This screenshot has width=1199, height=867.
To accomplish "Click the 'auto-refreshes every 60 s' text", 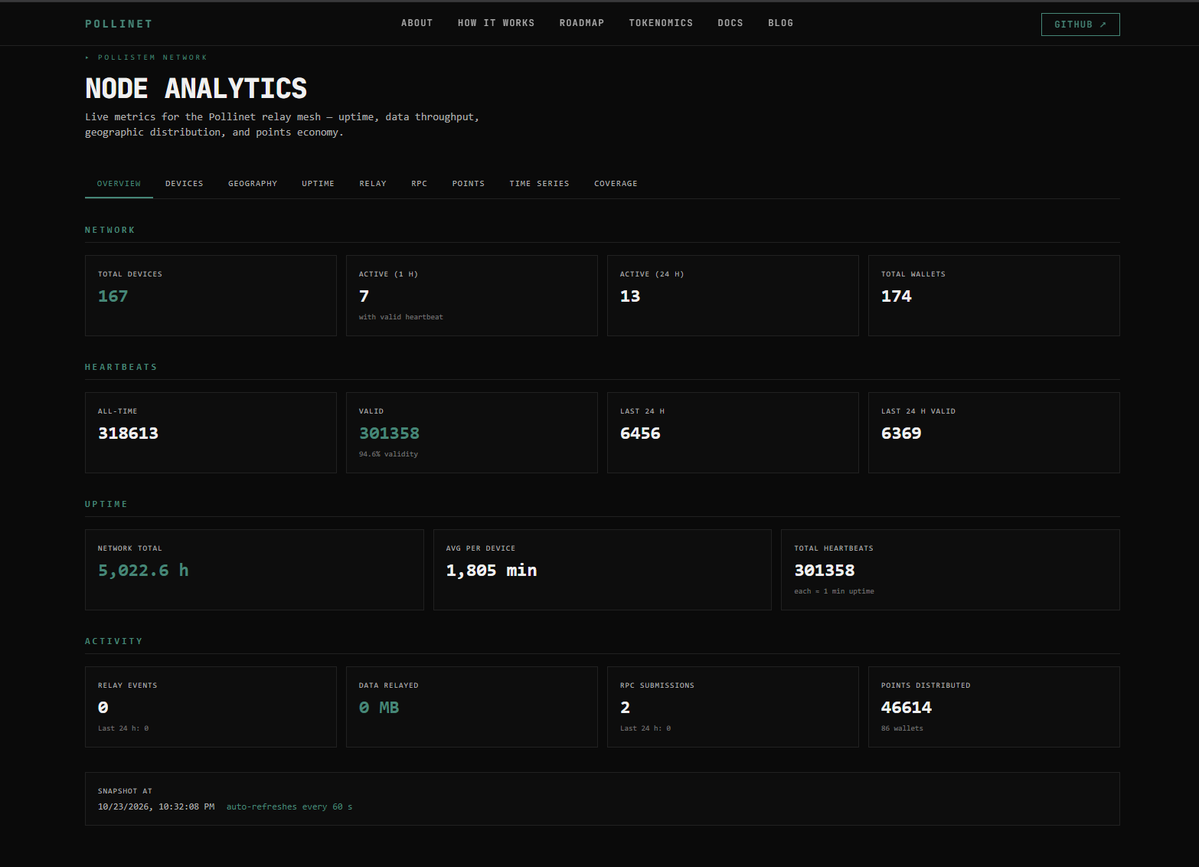I will pyautogui.click(x=289, y=807).
